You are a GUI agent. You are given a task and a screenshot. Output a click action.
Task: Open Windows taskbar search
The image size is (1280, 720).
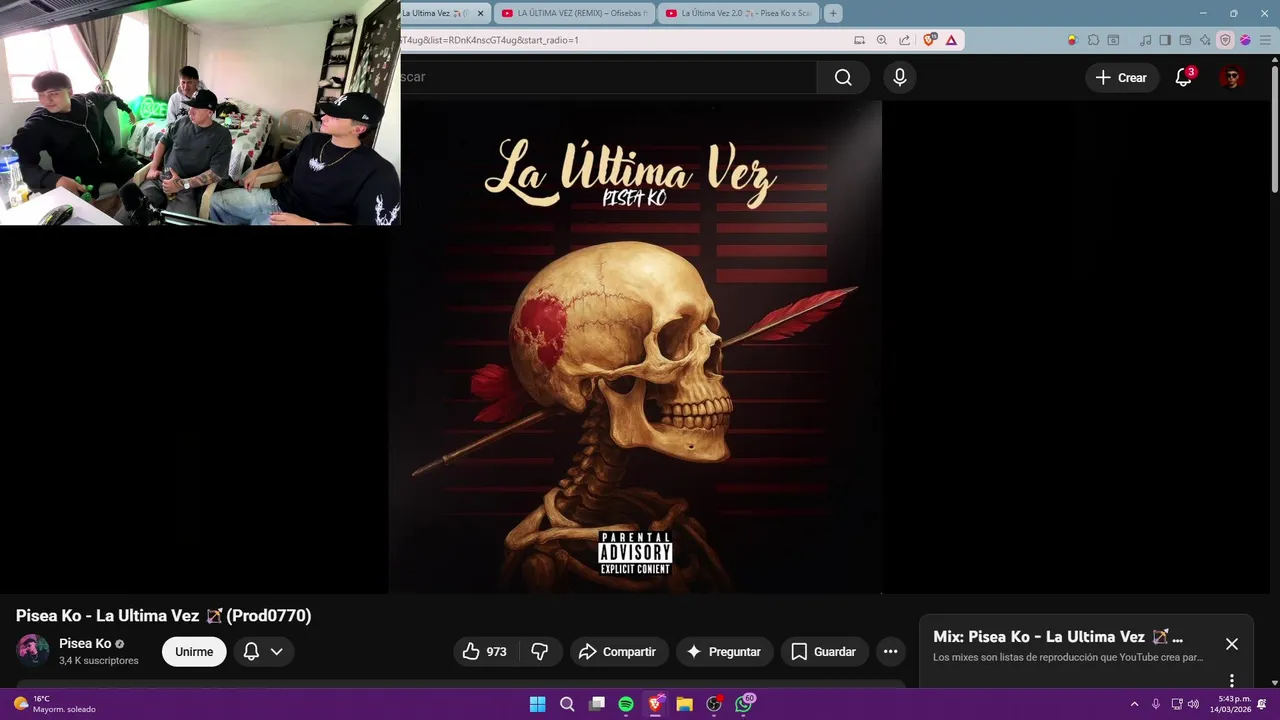pos(567,704)
